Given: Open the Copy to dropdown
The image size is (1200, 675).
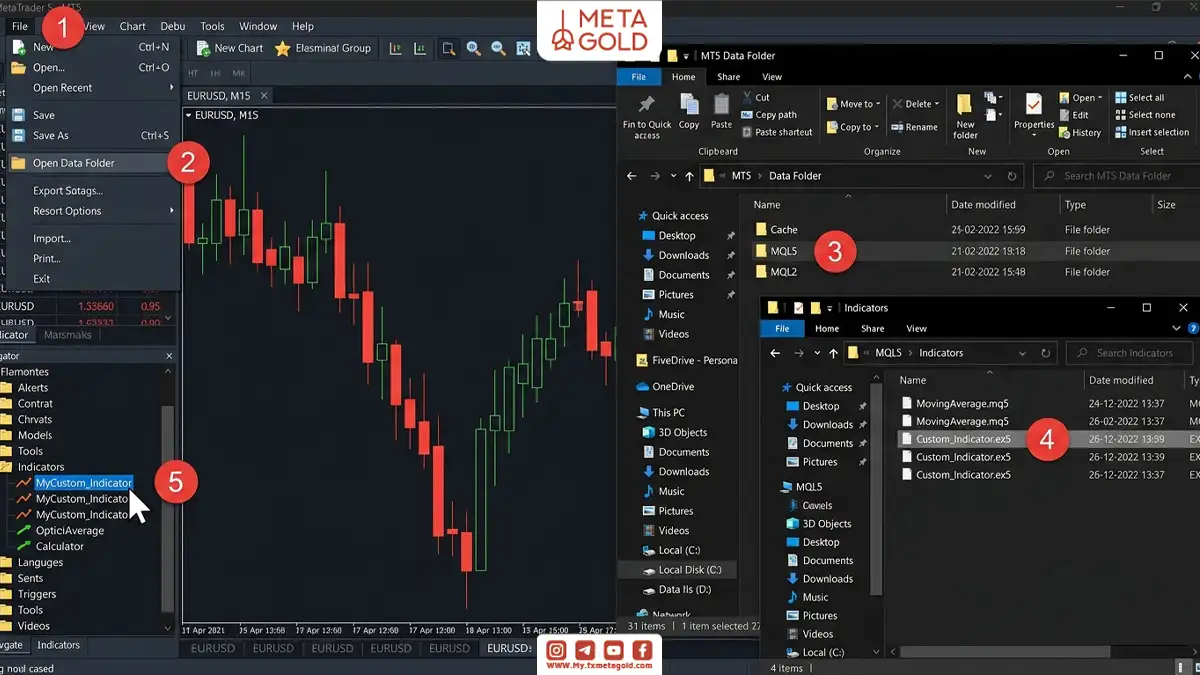Looking at the screenshot, I should [854, 127].
